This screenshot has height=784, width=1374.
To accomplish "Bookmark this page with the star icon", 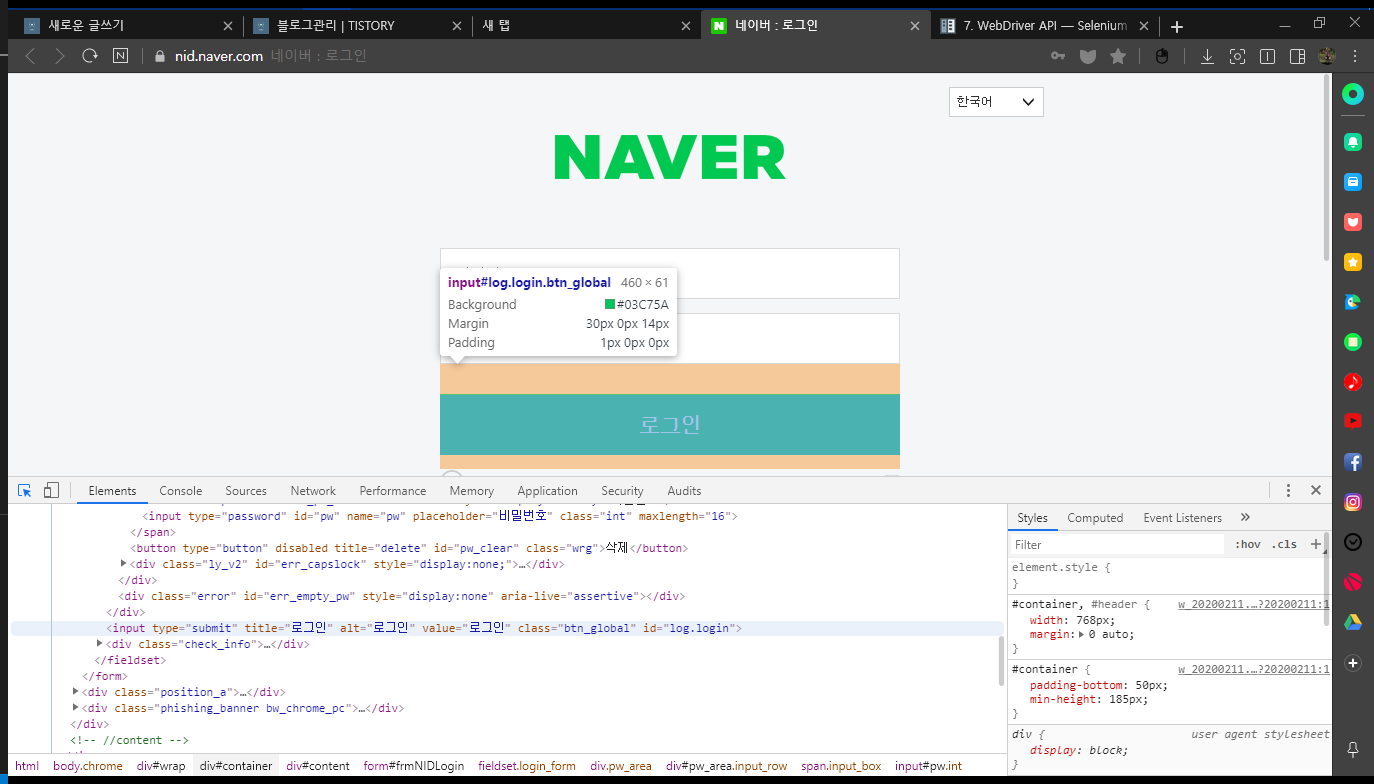I will tap(1118, 56).
